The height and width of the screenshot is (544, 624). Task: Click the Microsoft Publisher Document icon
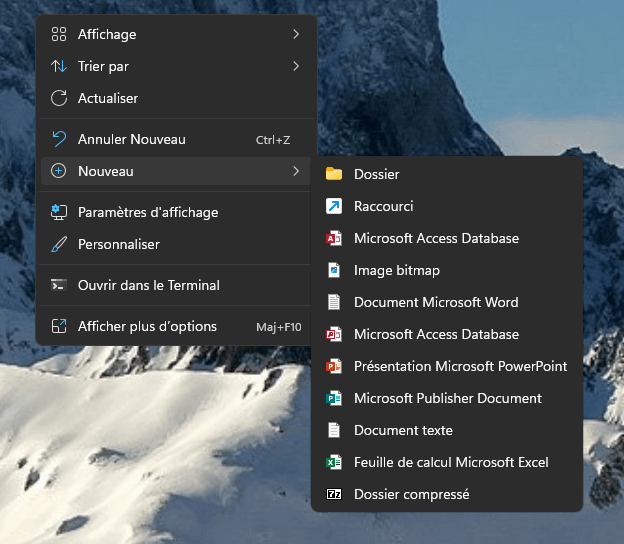[334, 398]
